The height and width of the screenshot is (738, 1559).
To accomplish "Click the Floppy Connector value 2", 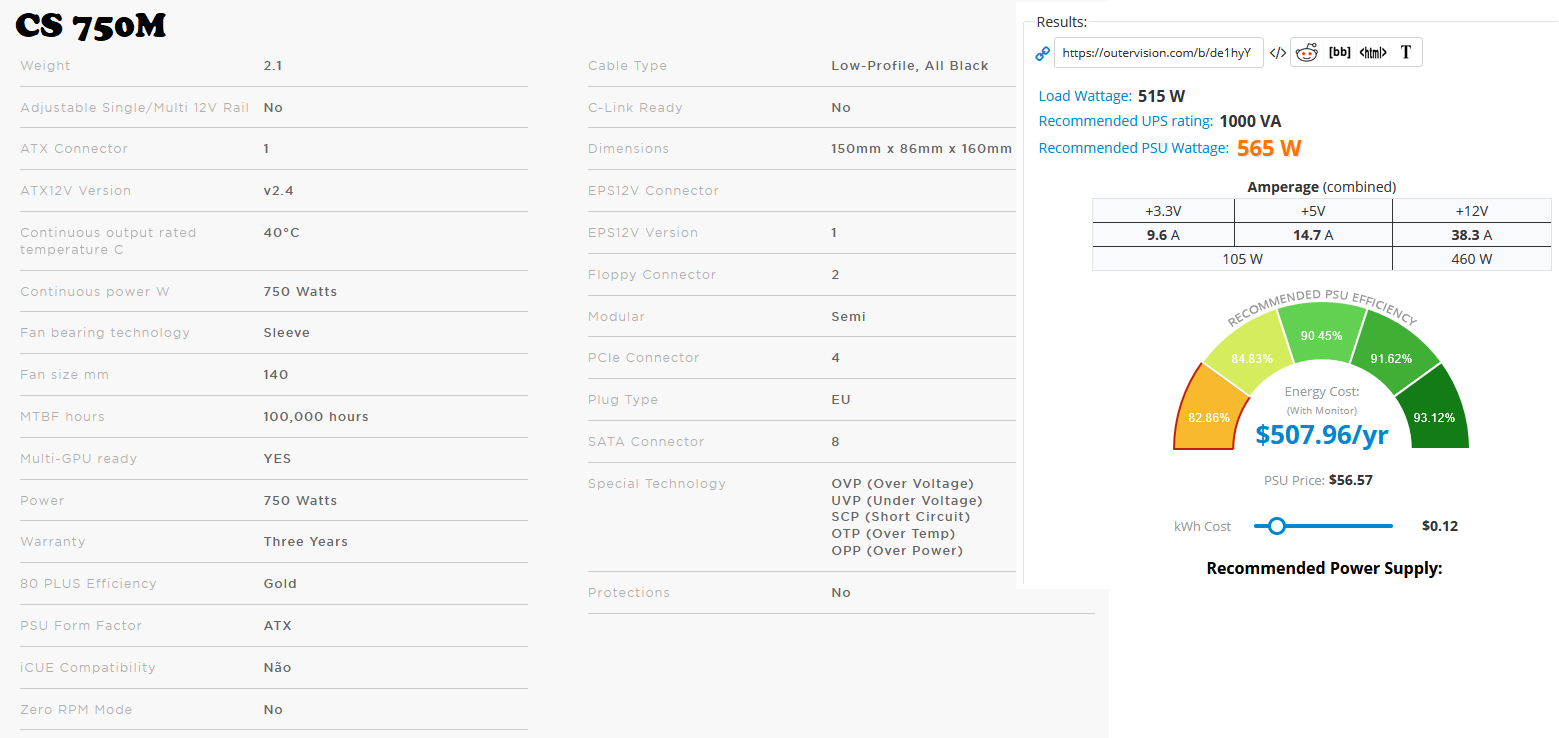I will coord(836,274).
